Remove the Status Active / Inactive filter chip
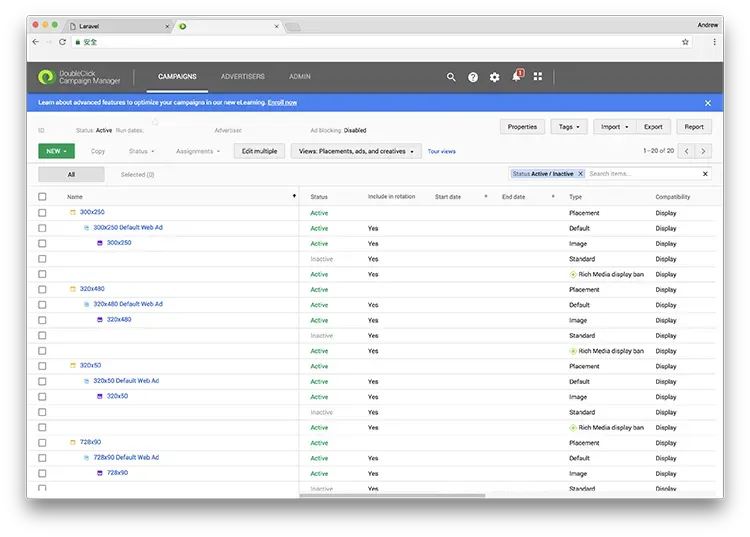 coord(580,174)
